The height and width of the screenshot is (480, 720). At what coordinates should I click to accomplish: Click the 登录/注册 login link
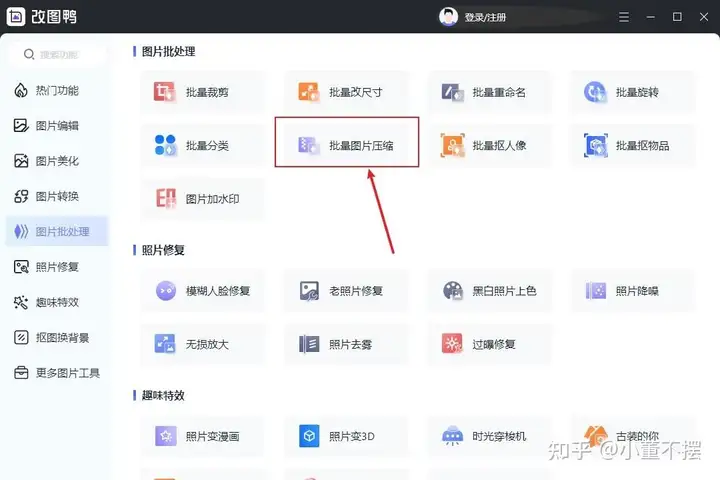(487, 17)
